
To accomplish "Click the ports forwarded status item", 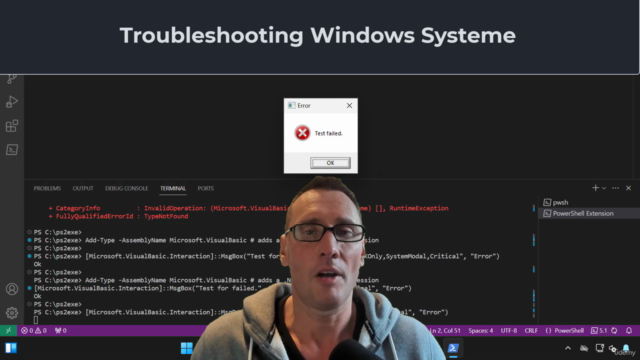I will tap(60, 331).
